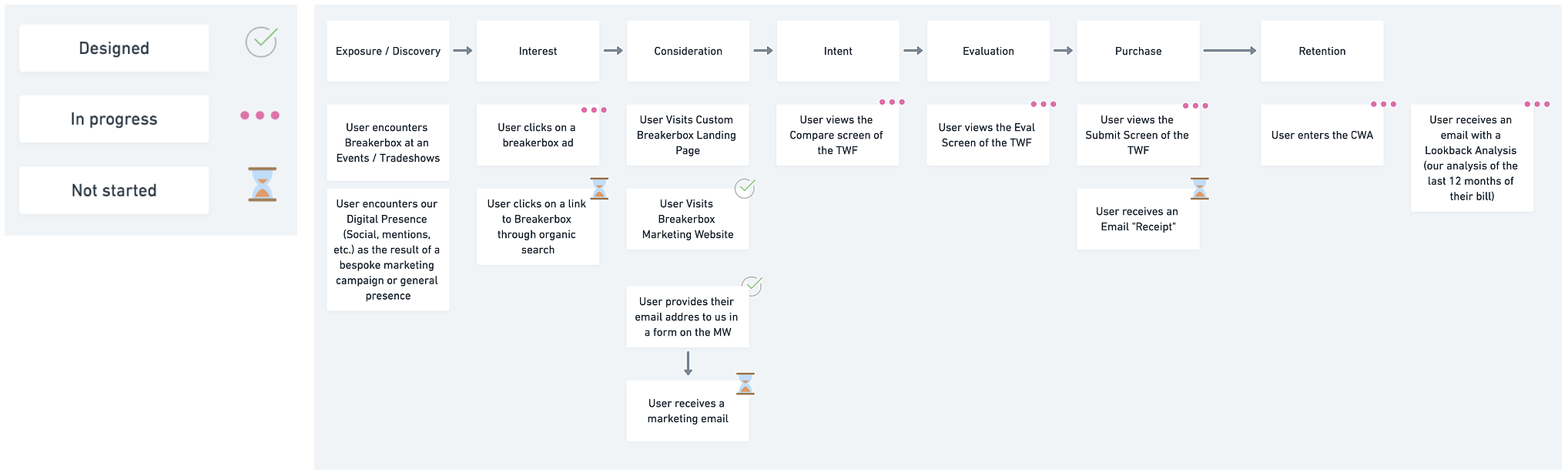Open User enters the CWA card
Image resolution: width=1568 pixels, height=476 pixels.
[x=1322, y=135]
